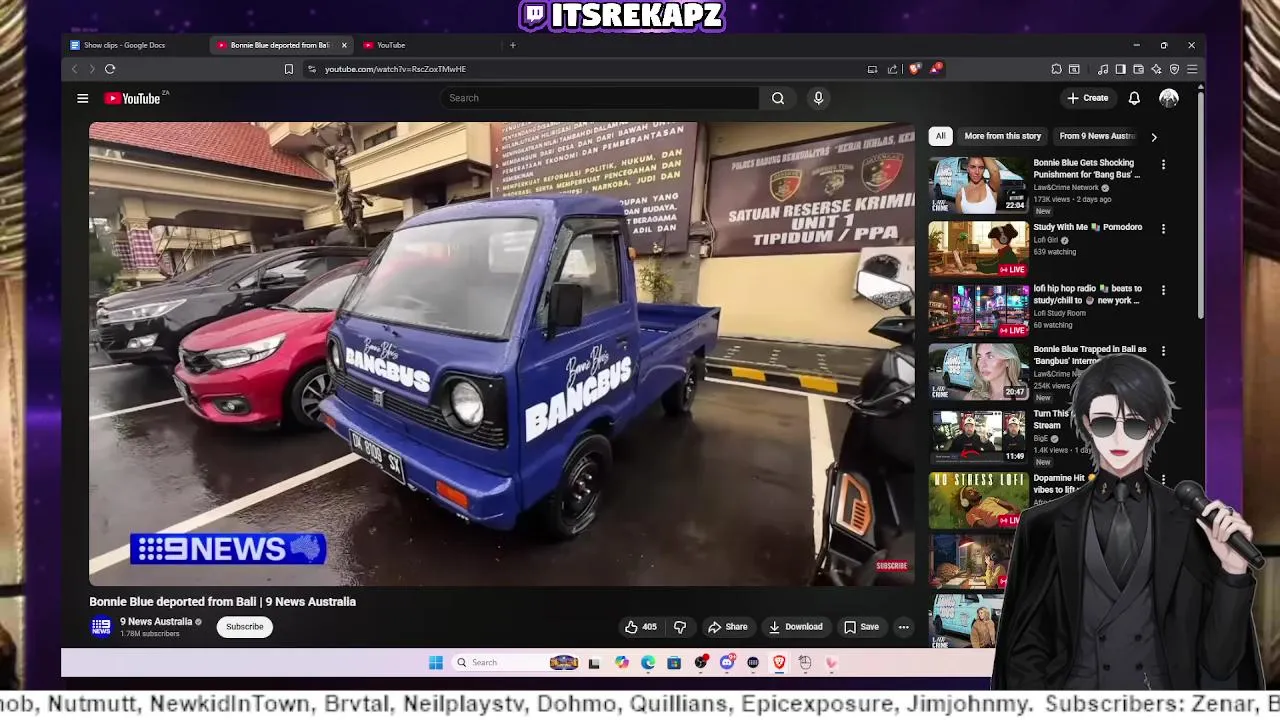Save video to a playlist
Viewport: 1280px width, 720px height.
pyautogui.click(x=862, y=627)
